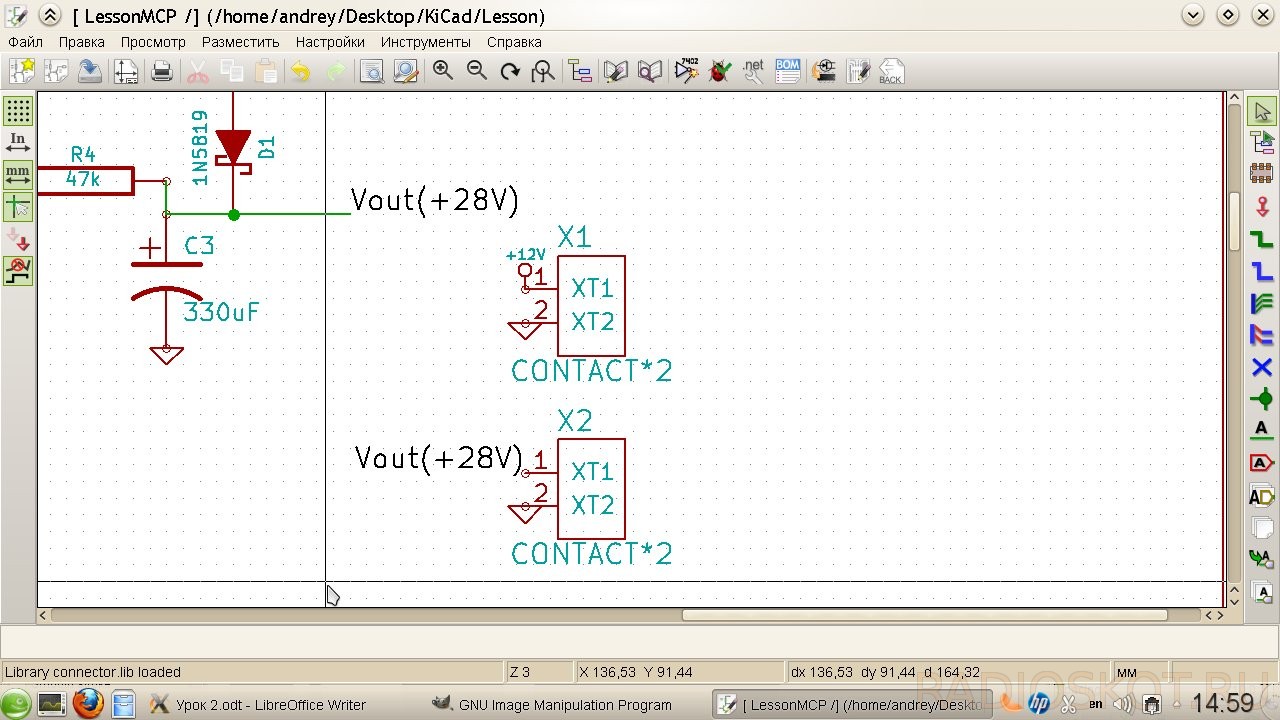Paste from the clipboard
1280x720 pixels.
point(266,71)
